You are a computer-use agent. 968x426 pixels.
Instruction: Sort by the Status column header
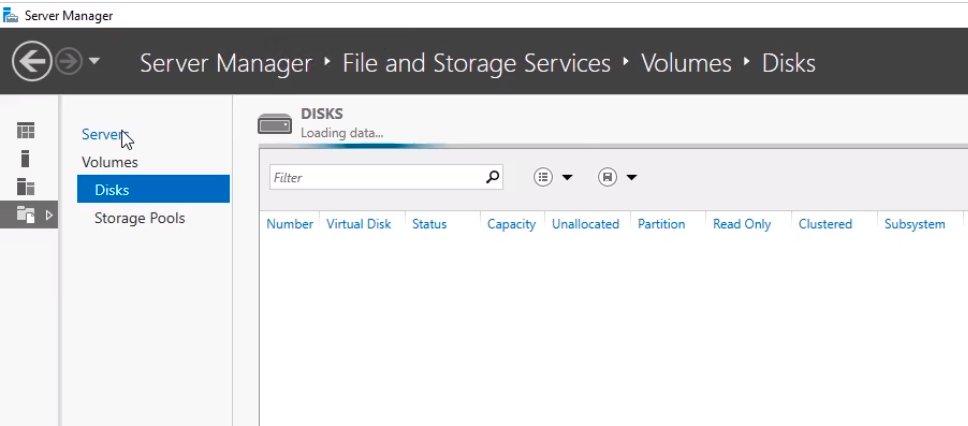coord(429,224)
